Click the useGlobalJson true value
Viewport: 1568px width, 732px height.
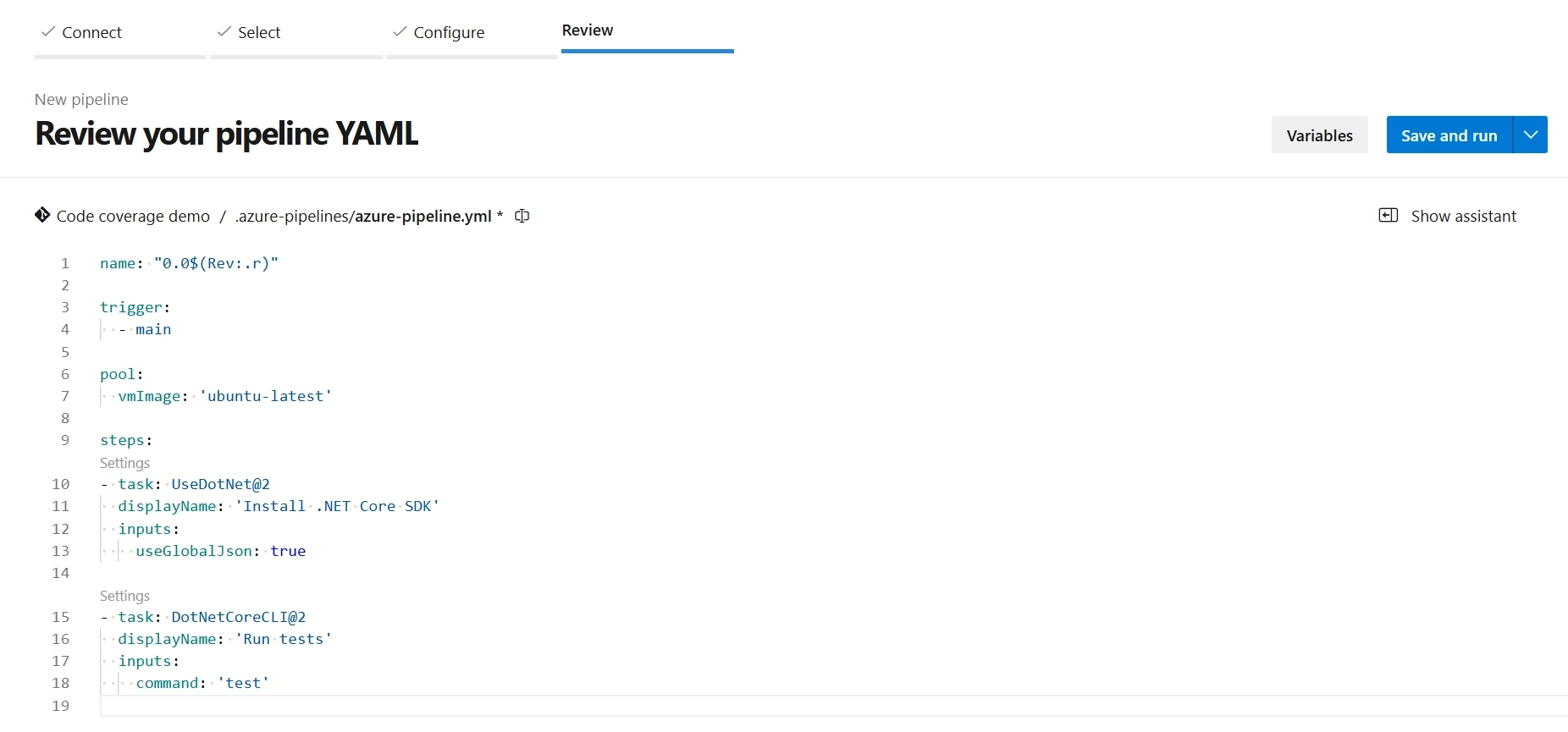tap(288, 551)
